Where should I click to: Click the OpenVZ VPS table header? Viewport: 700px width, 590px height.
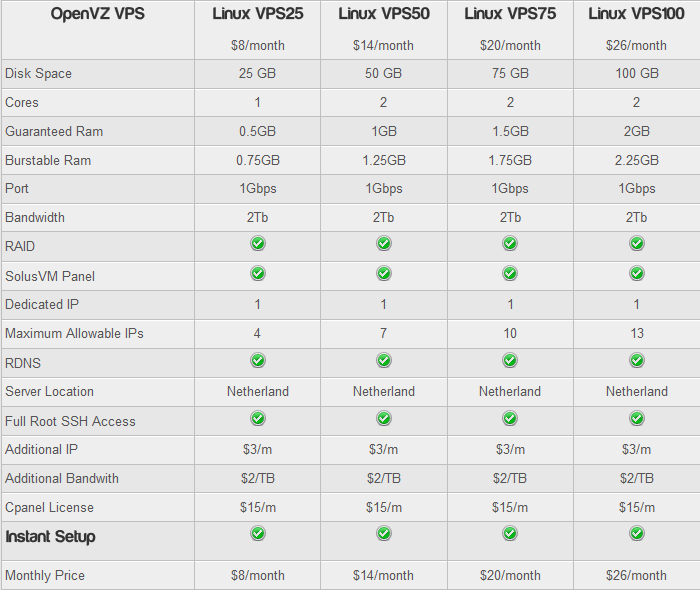pyautogui.click(x=98, y=14)
